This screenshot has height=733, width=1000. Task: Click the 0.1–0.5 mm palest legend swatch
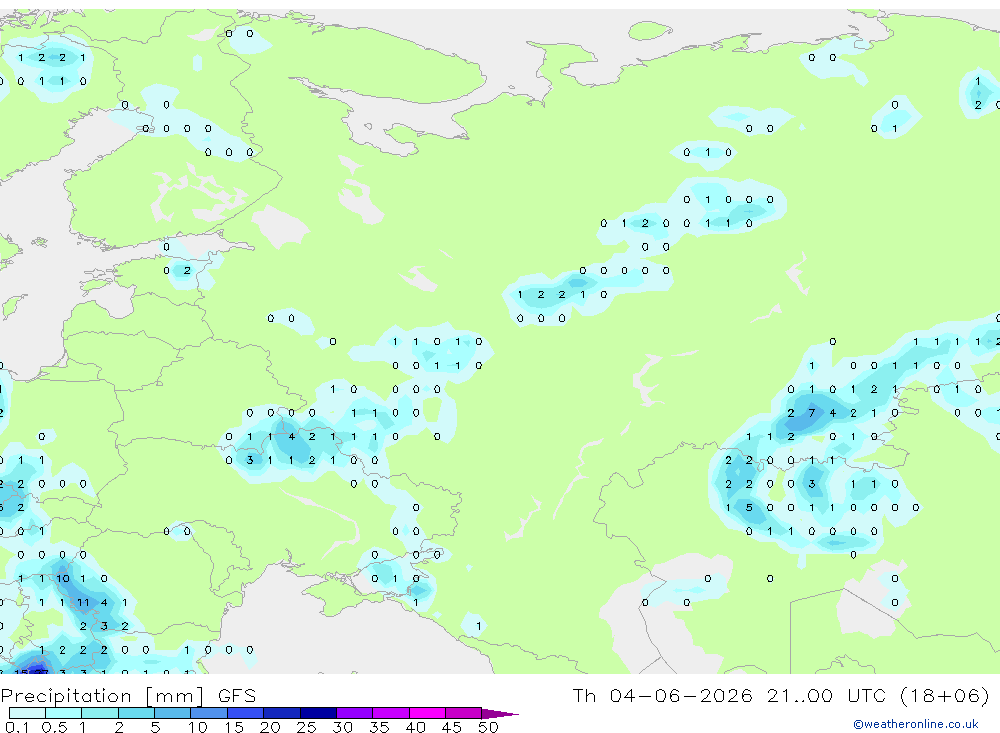(27, 713)
